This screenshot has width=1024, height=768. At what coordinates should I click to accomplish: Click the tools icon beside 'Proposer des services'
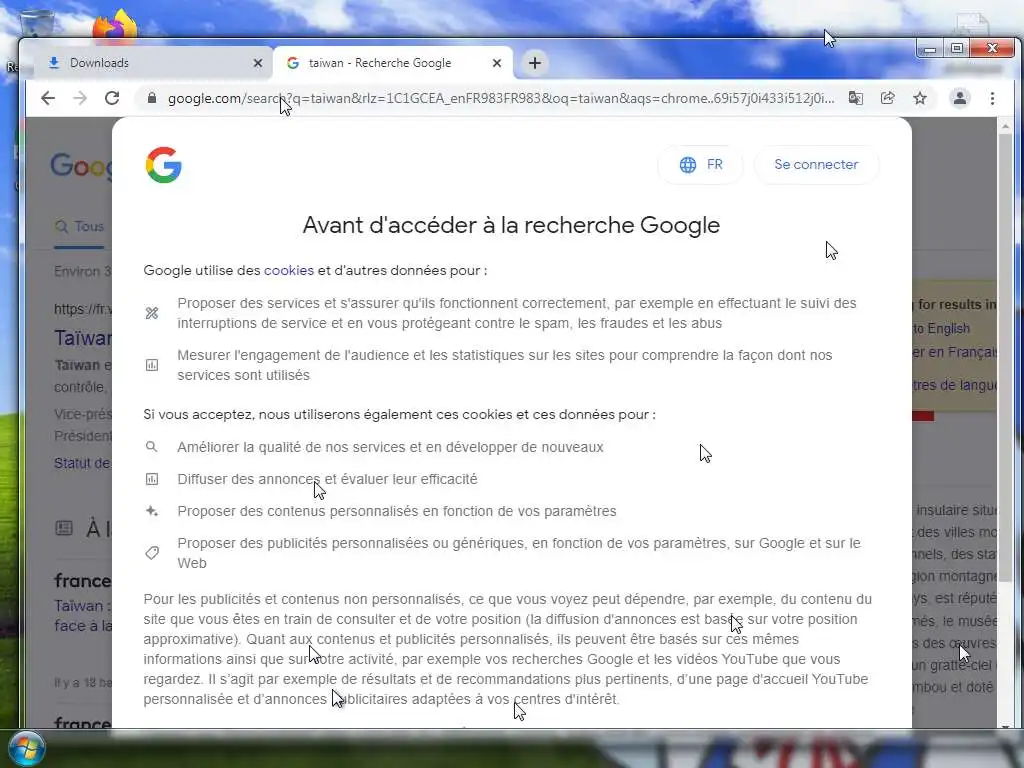pyautogui.click(x=152, y=313)
